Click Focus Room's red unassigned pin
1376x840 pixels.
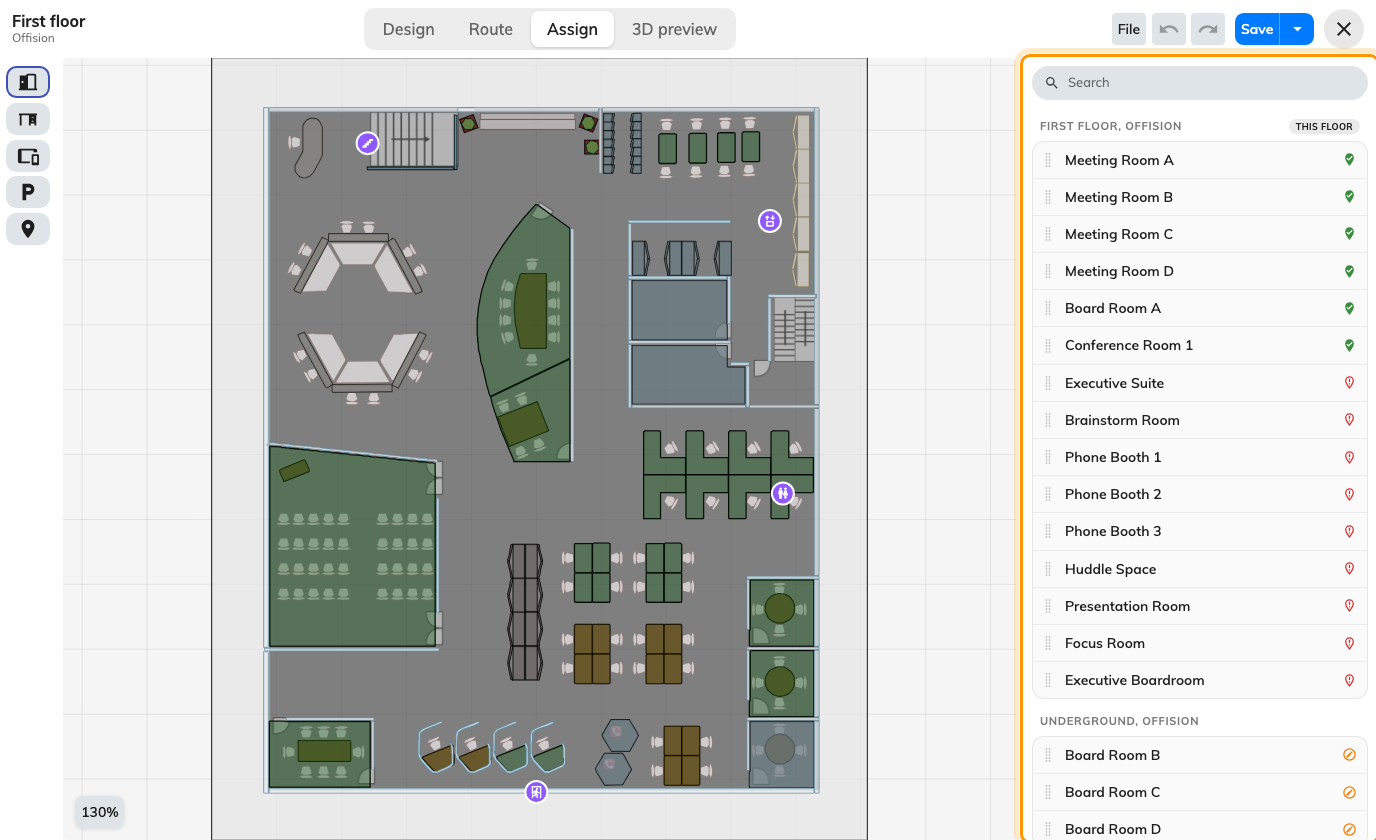[1349, 643]
